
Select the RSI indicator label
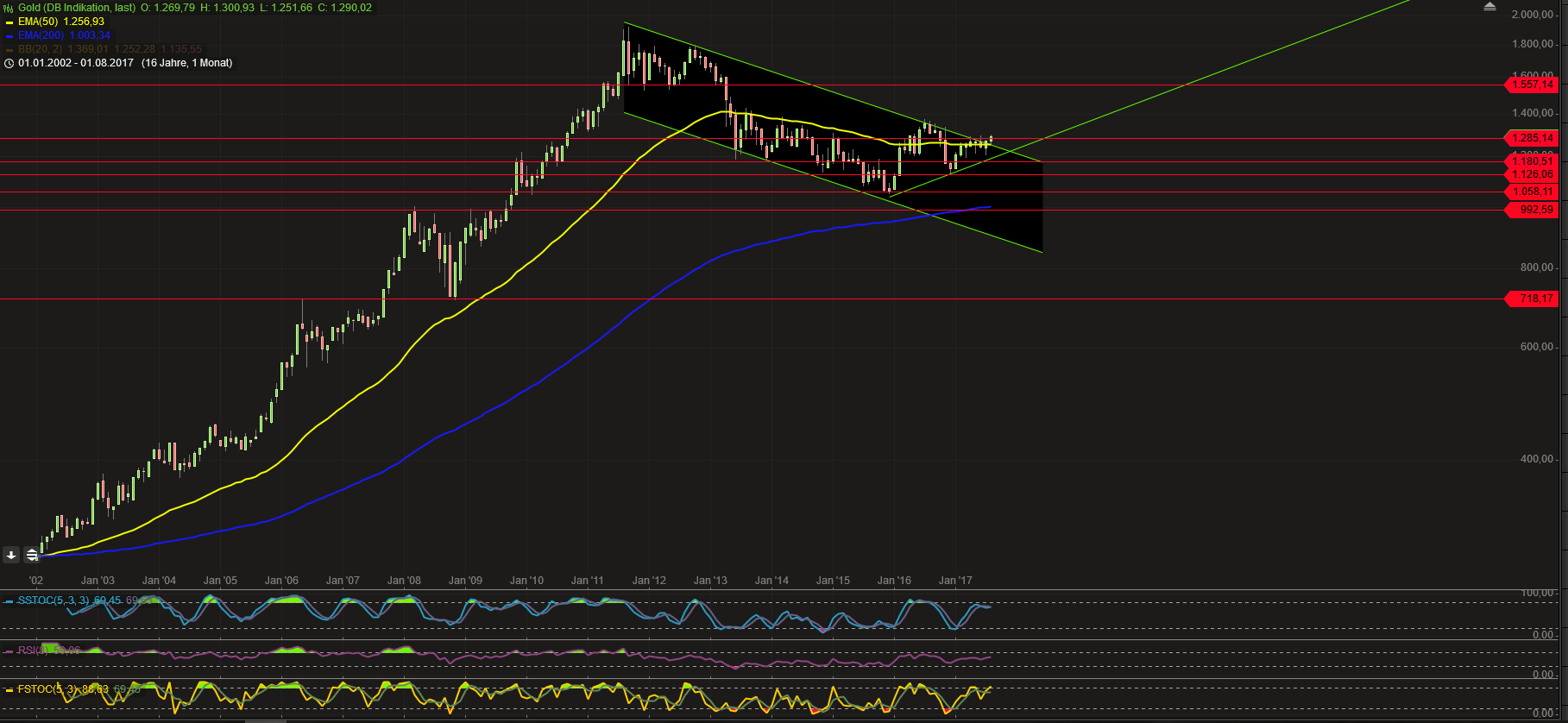(28, 650)
